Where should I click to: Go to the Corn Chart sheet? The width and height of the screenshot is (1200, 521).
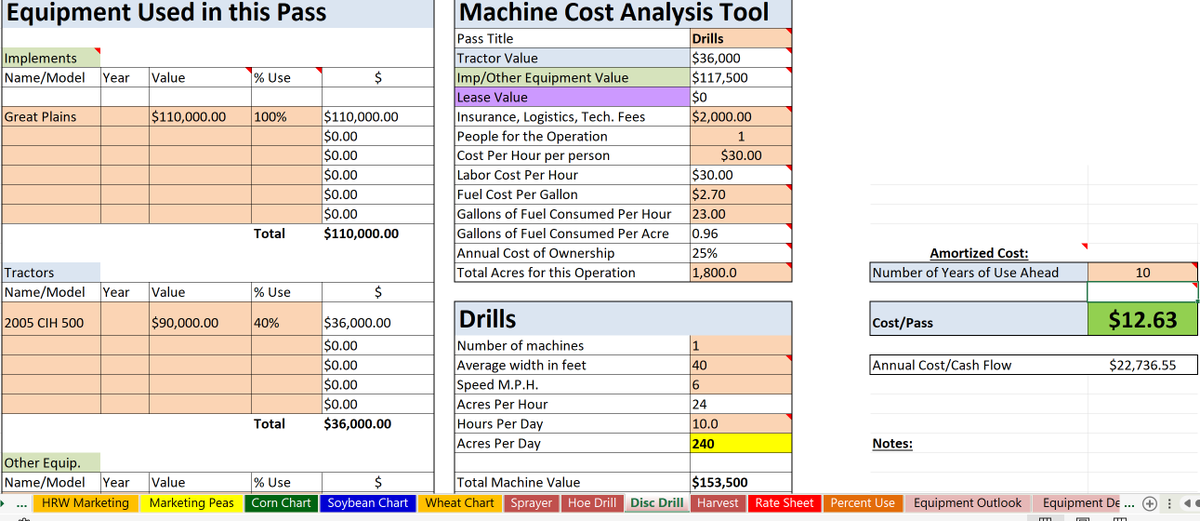click(x=281, y=503)
